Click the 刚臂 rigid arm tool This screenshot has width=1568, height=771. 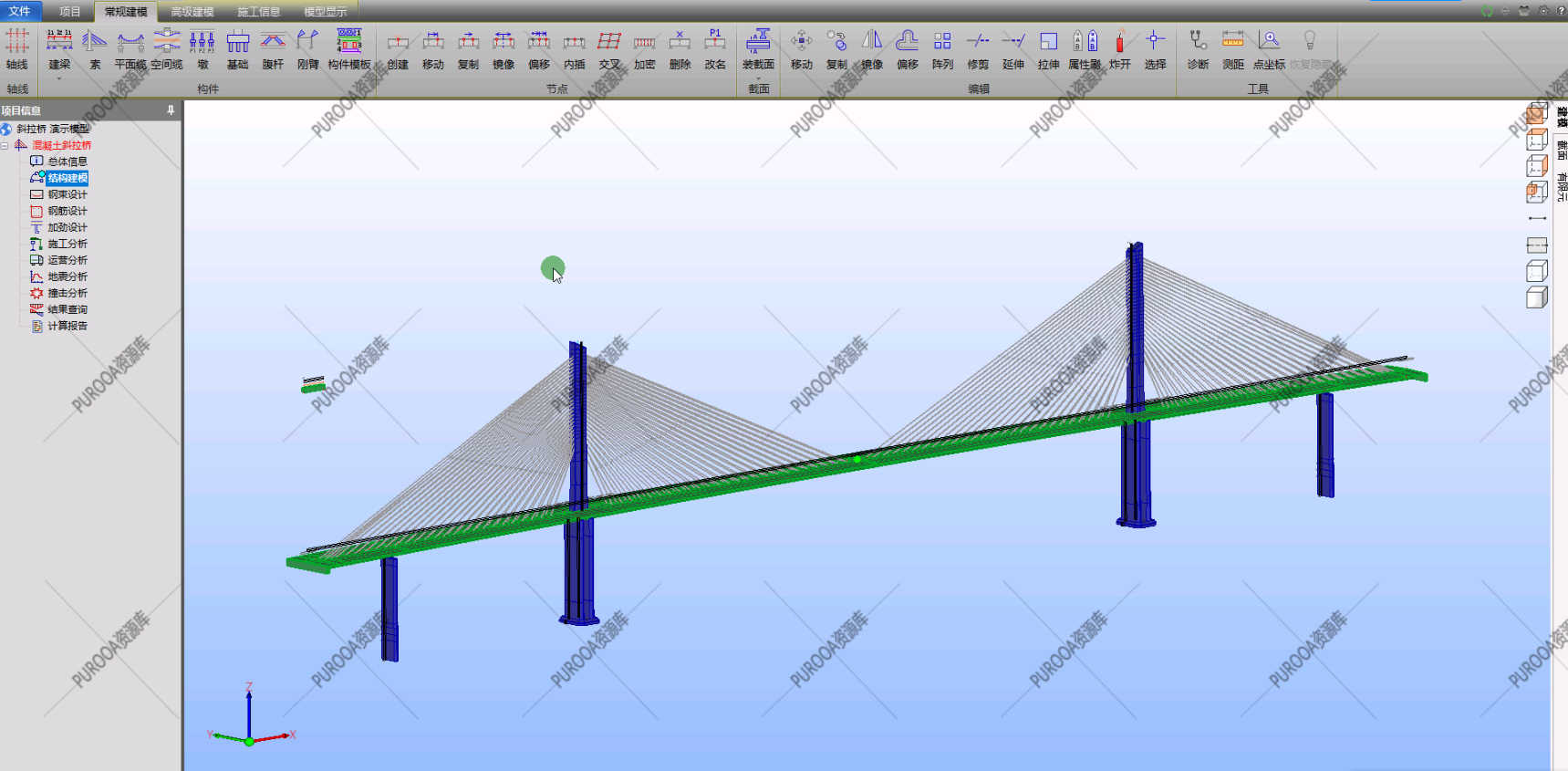[x=308, y=48]
